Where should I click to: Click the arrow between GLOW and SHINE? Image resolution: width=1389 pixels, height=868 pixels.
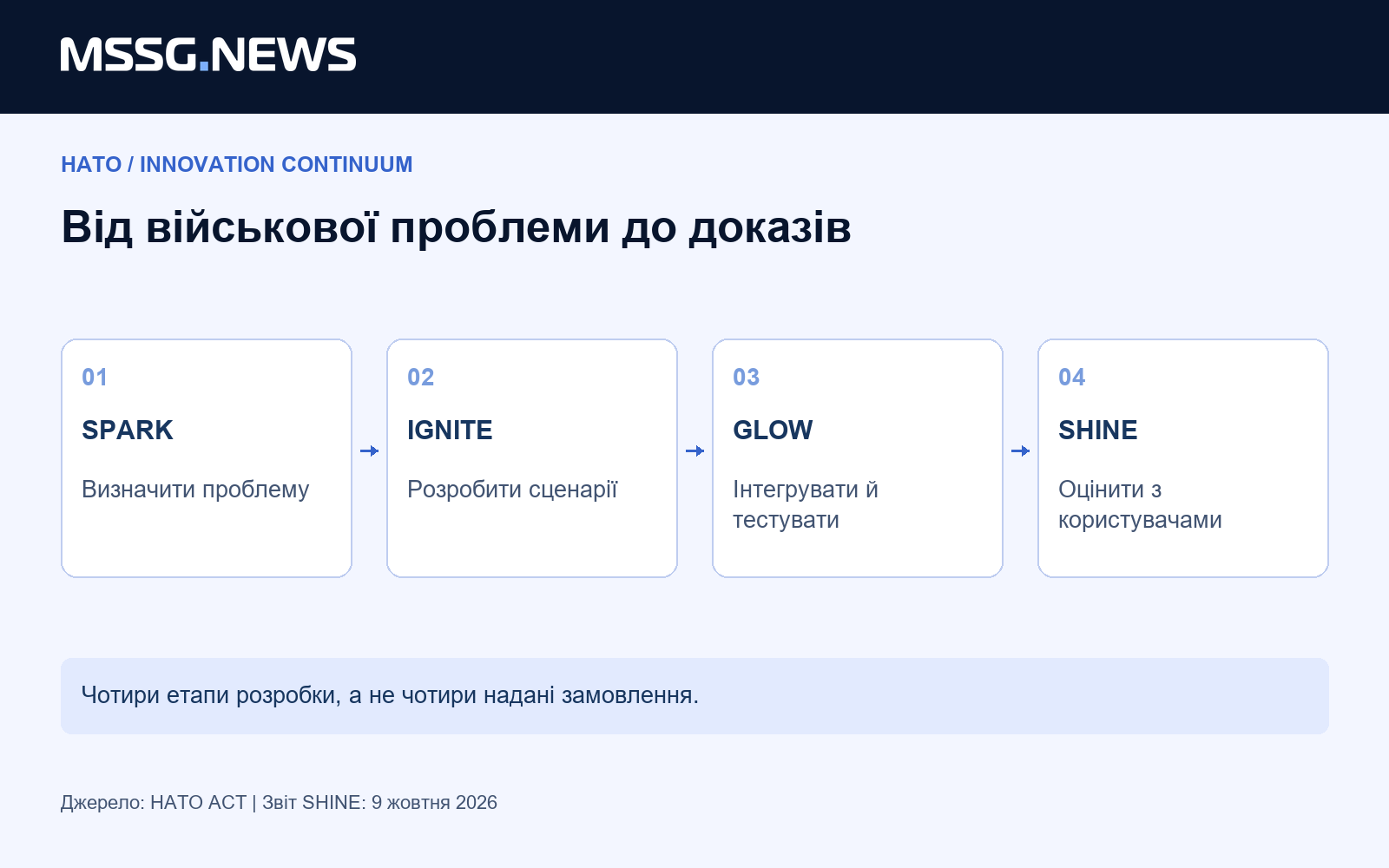(1021, 450)
